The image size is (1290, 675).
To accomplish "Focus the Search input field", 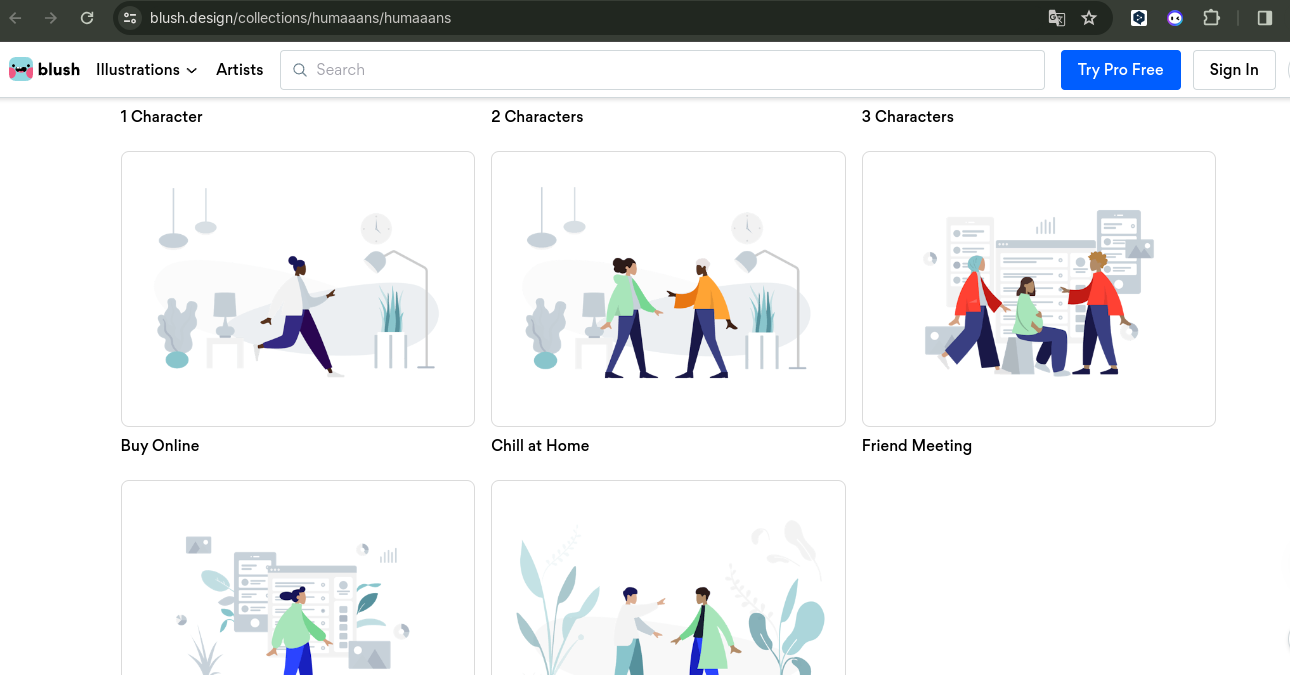I will click(x=662, y=70).
